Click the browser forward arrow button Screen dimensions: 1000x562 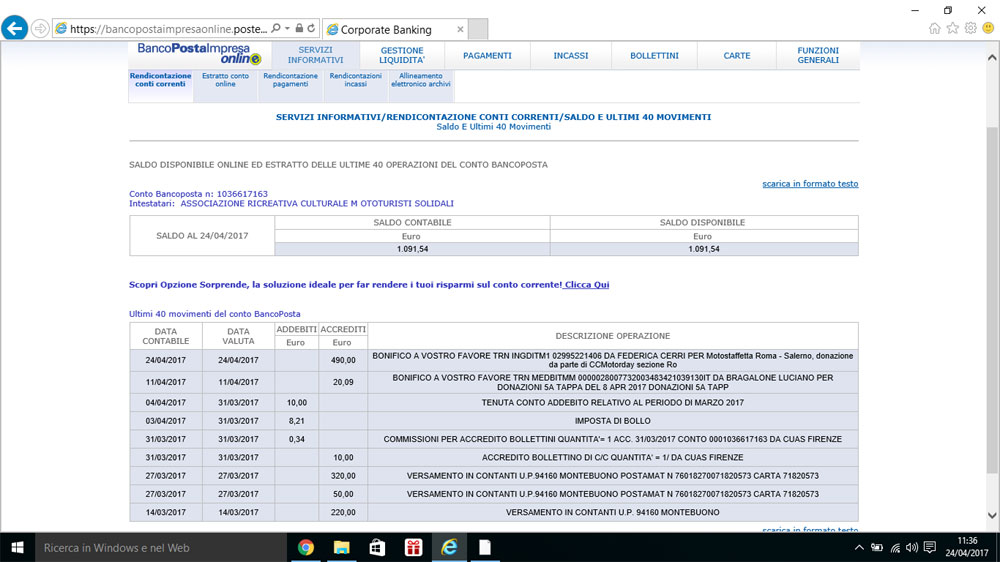(40, 29)
